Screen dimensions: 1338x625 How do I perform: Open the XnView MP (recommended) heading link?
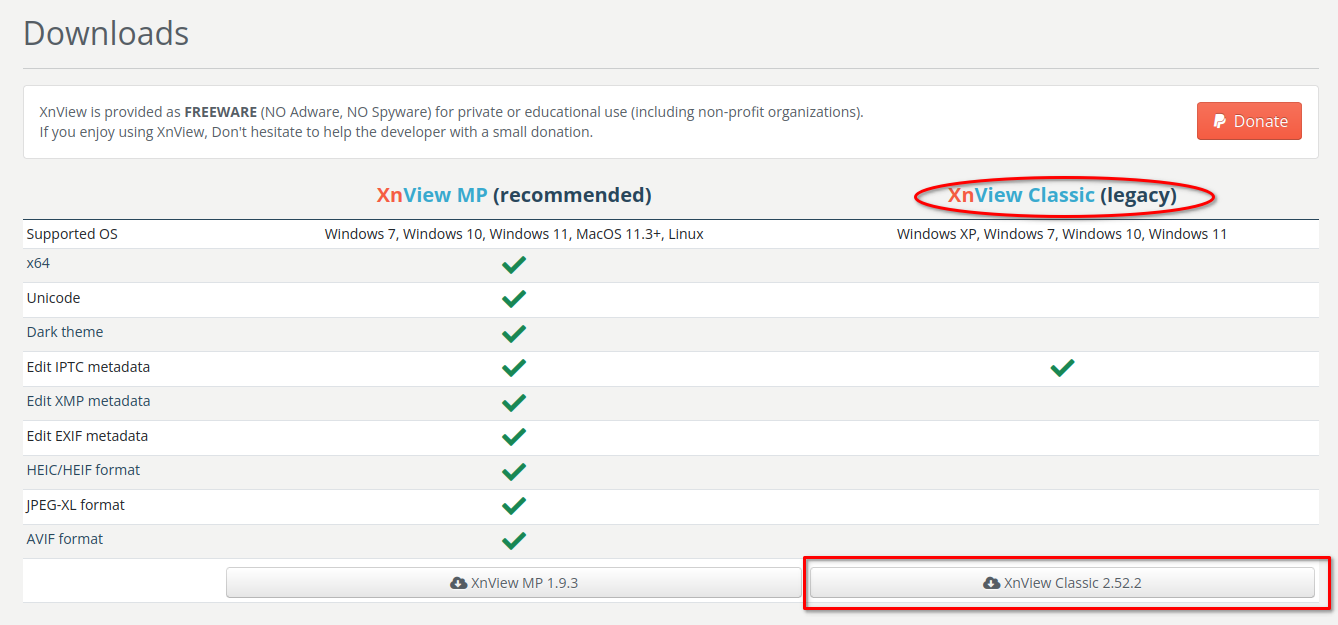(x=514, y=195)
